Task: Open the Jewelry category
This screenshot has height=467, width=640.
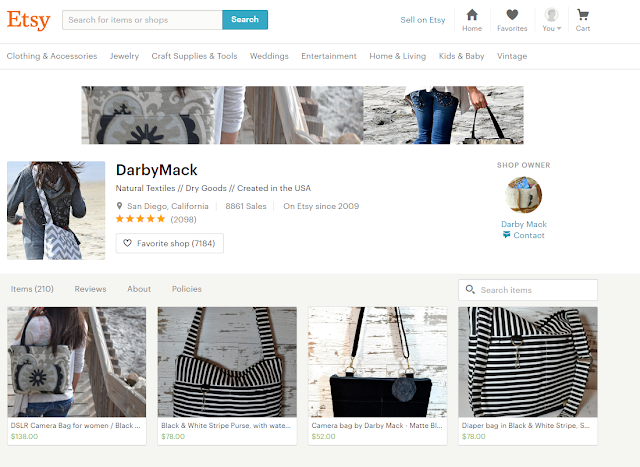Action: tap(124, 56)
